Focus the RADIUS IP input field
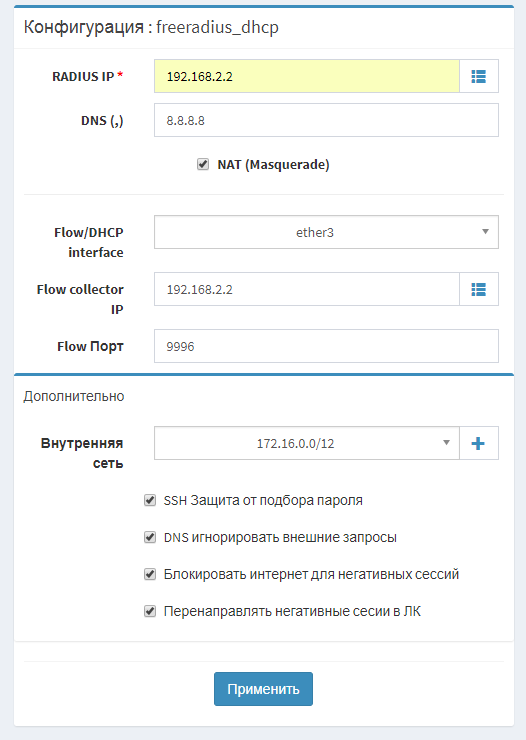 coord(307,76)
